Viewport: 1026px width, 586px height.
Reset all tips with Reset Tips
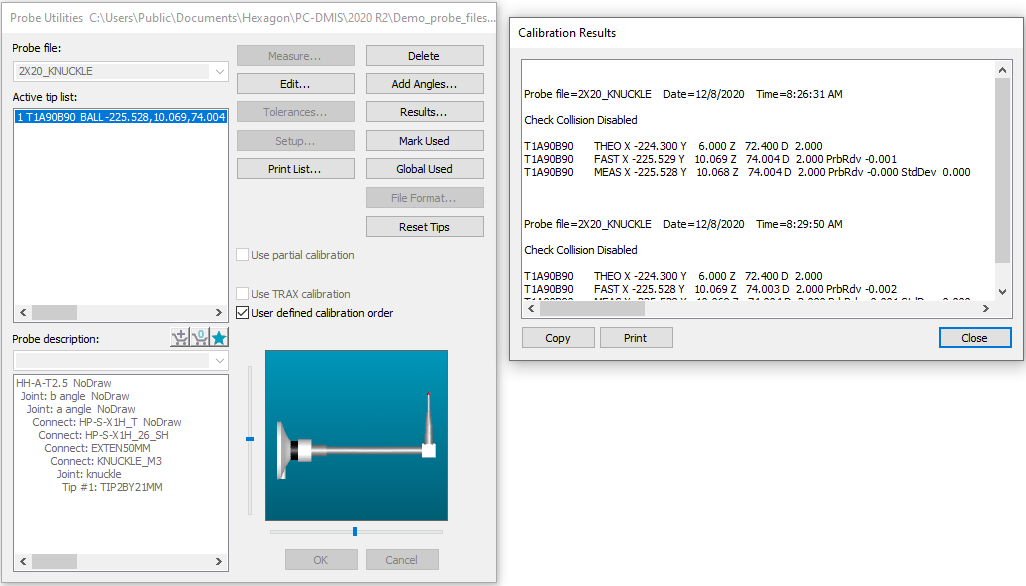[424, 226]
